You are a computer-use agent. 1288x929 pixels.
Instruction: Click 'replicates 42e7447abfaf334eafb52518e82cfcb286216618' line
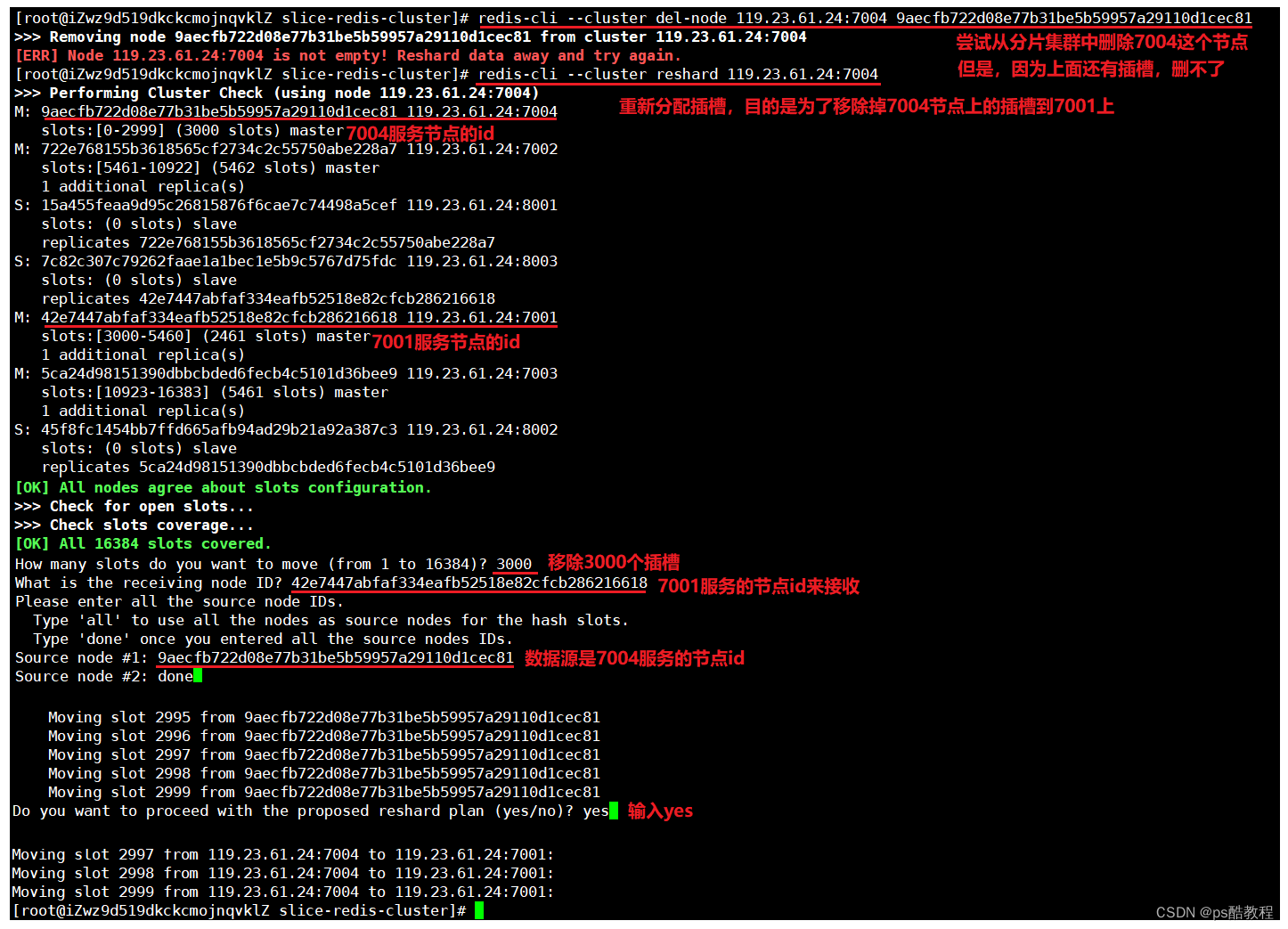coord(268,298)
